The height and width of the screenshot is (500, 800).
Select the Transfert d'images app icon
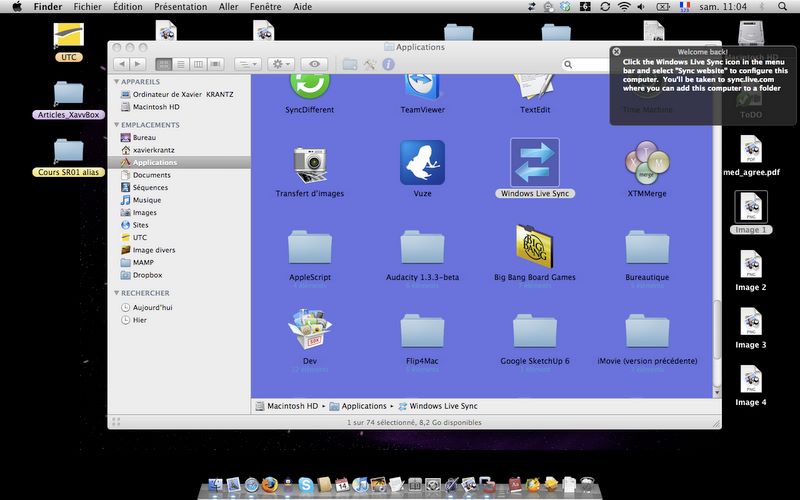310,164
